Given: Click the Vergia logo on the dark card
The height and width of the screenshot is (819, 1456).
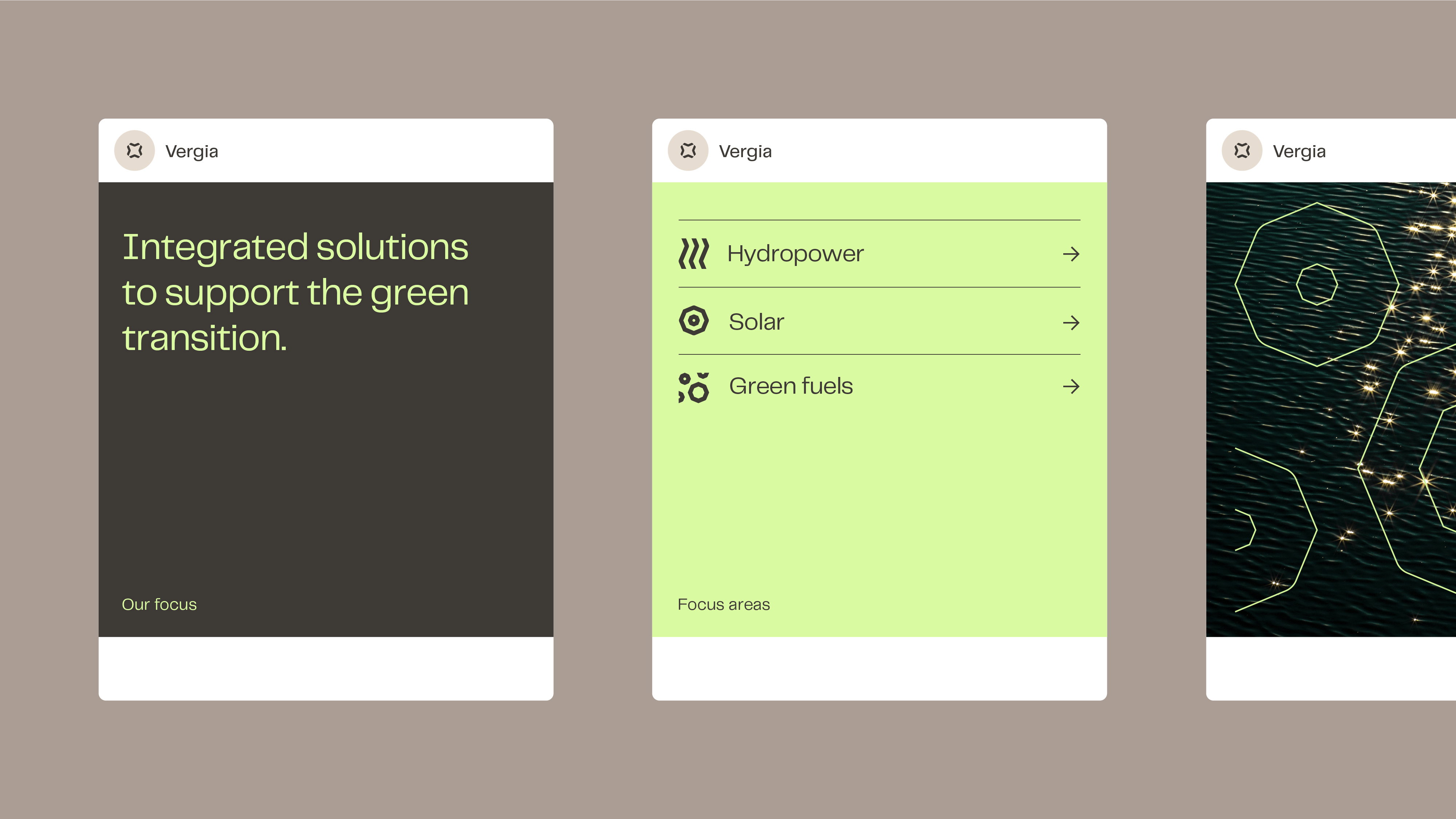Looking at the screenshot, I should tap(135, 151).
